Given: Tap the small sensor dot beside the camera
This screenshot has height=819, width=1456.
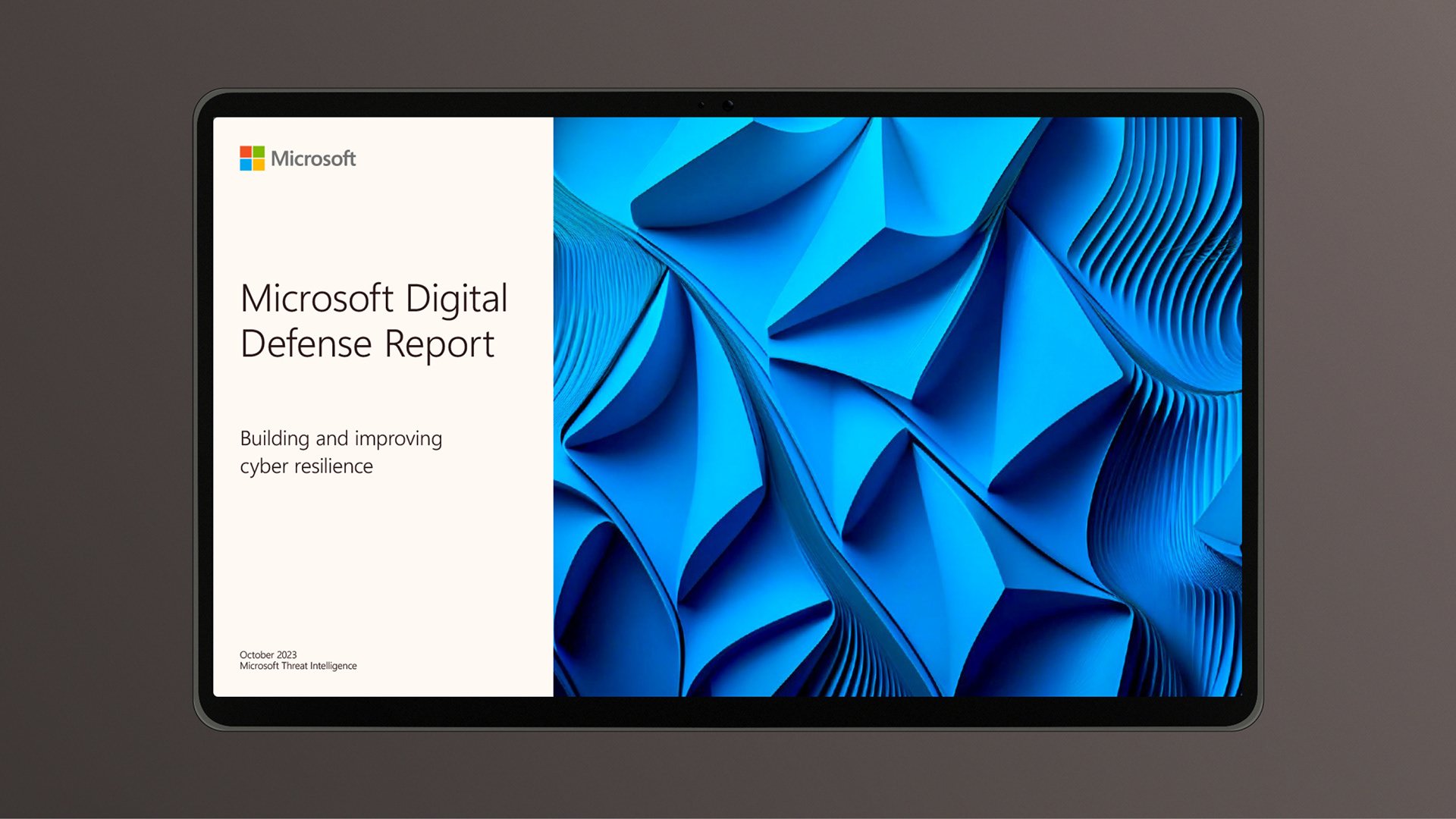Looking at the screenshot, I should point(701,105).
